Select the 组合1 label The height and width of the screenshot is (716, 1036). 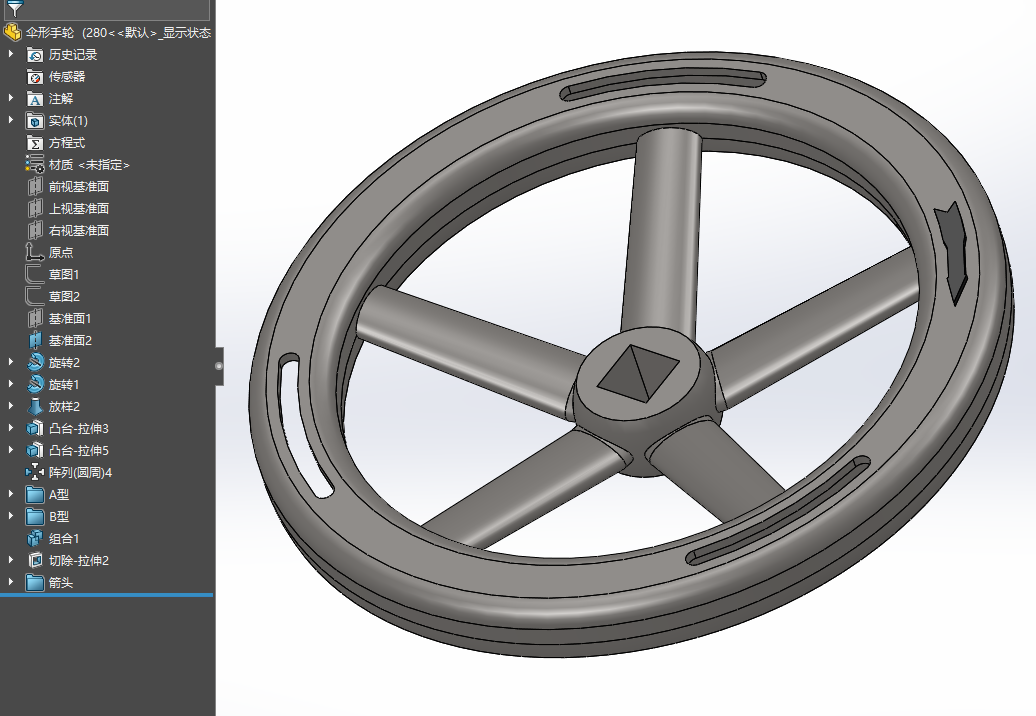pyautogui.click(x=64, y=538)
